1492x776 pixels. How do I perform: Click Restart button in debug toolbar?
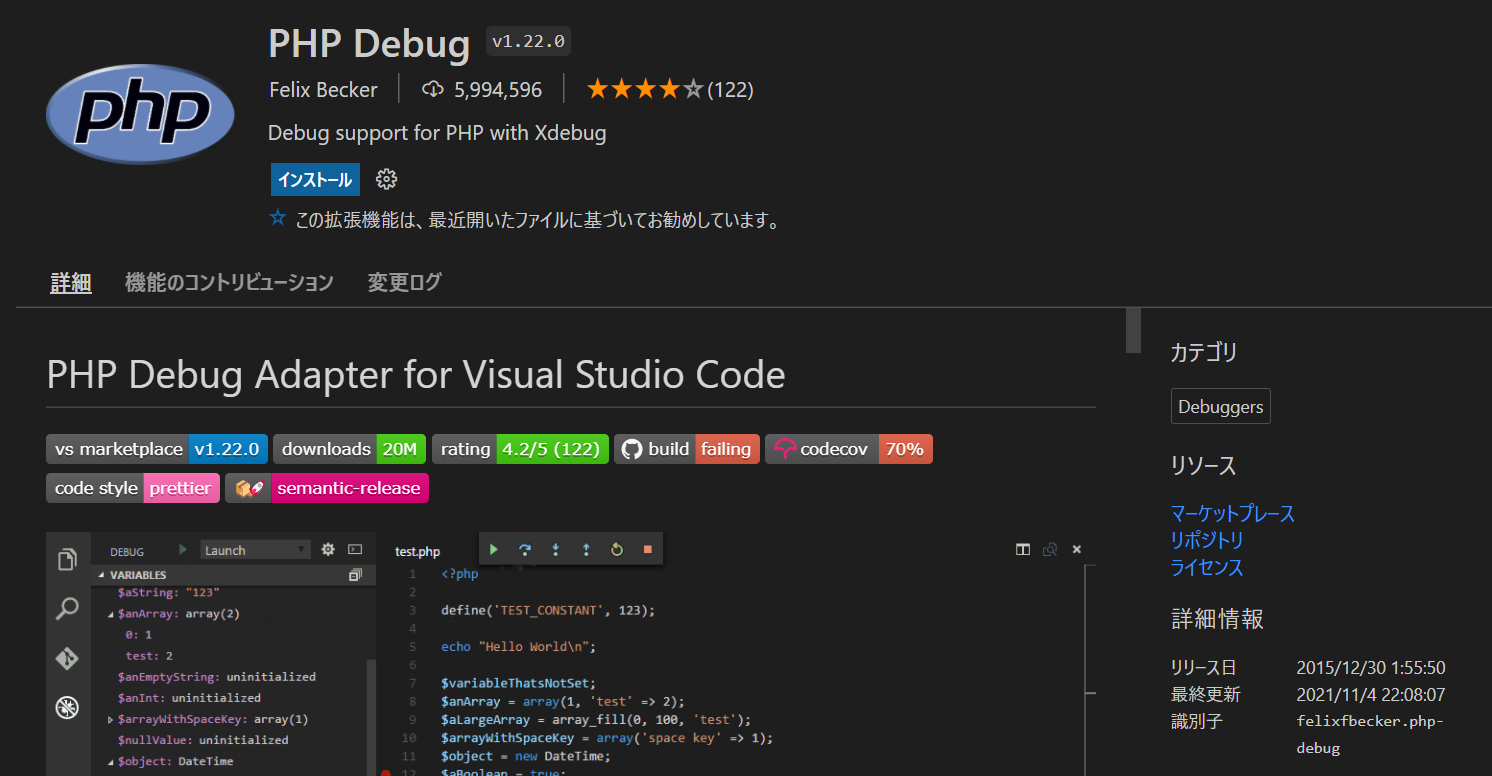pos(617,549)
